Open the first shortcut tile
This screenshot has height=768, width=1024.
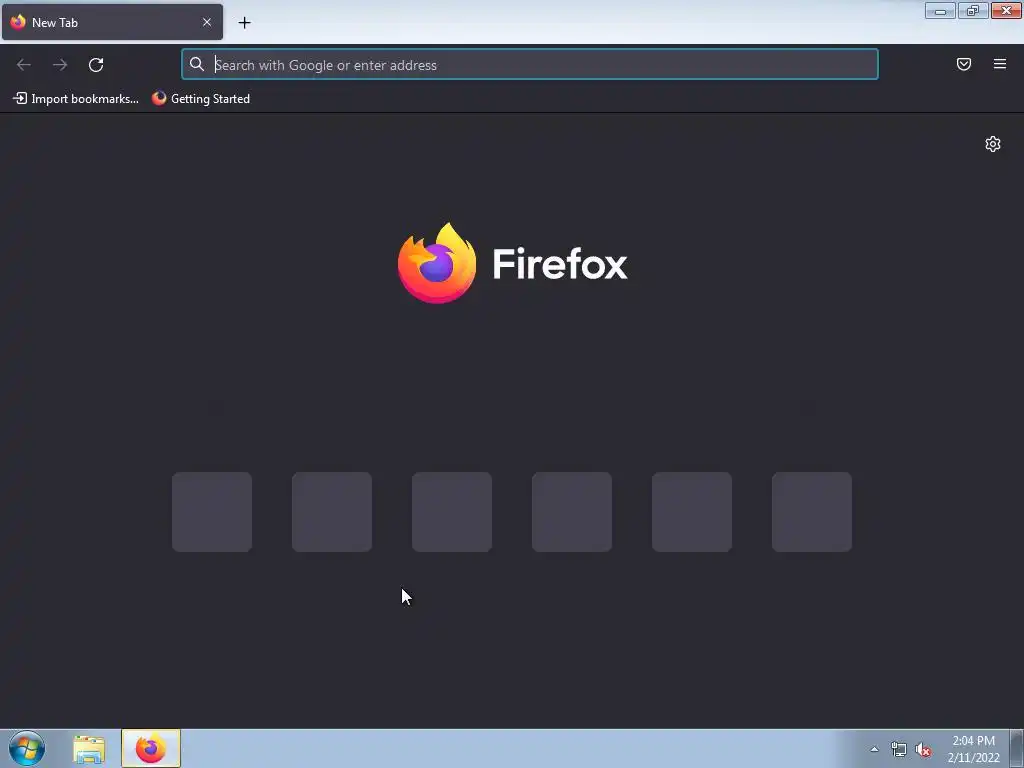212,512
